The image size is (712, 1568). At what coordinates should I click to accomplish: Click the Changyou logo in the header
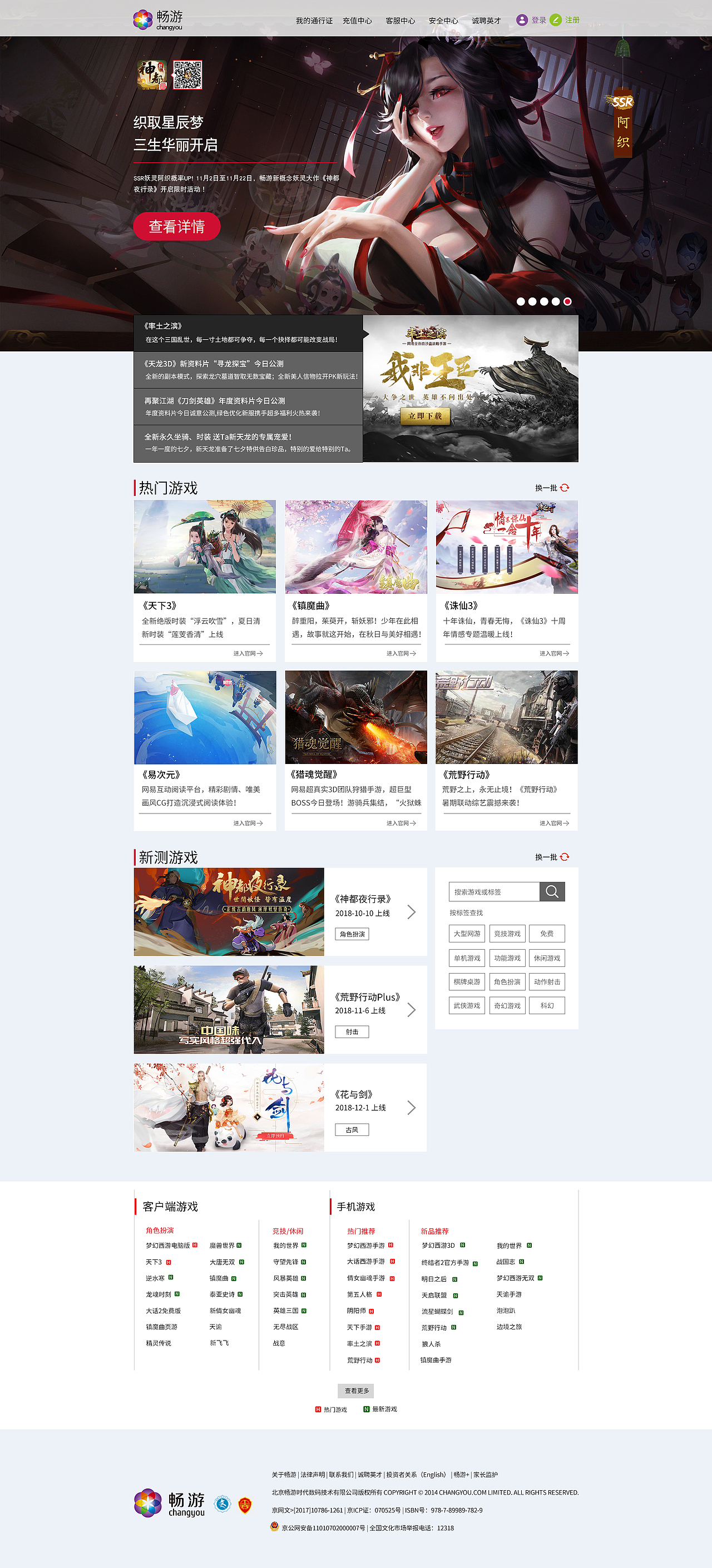point(158,19)
